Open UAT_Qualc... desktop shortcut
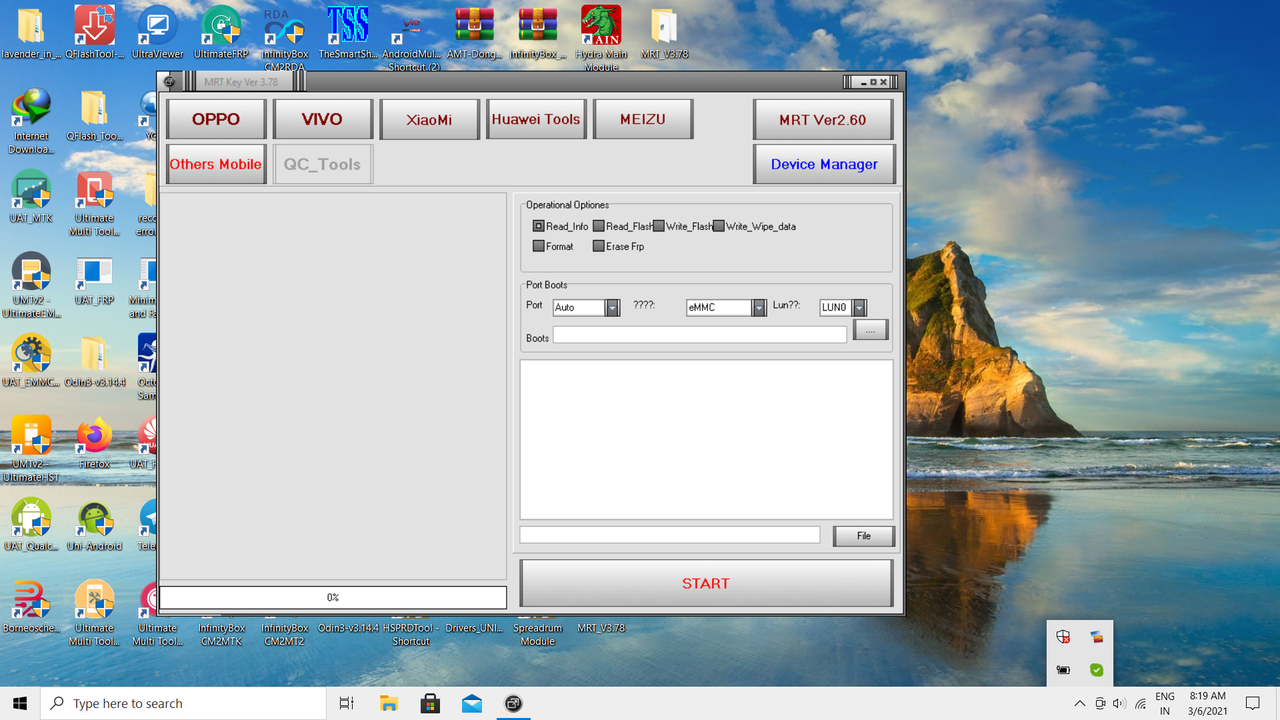The image size is (1280, 720). point(31,525)
